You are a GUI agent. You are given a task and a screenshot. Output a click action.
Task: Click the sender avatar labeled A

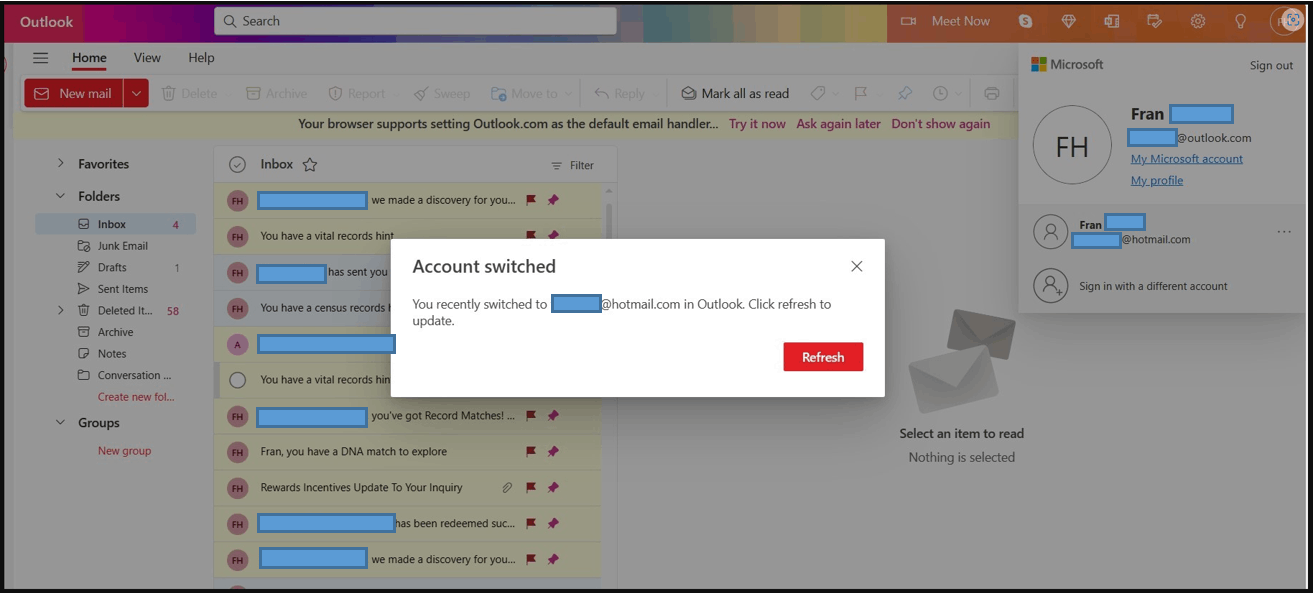(237, 344)
